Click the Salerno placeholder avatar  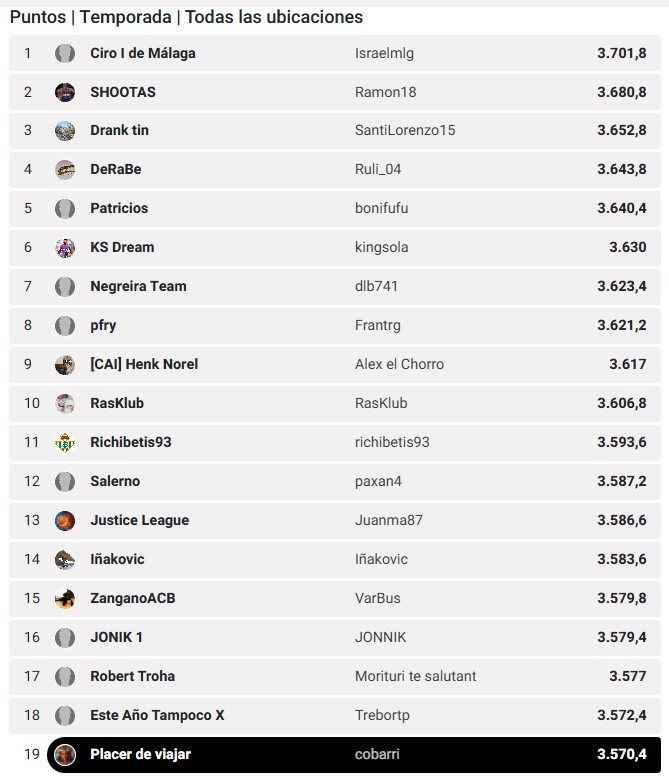65,482
